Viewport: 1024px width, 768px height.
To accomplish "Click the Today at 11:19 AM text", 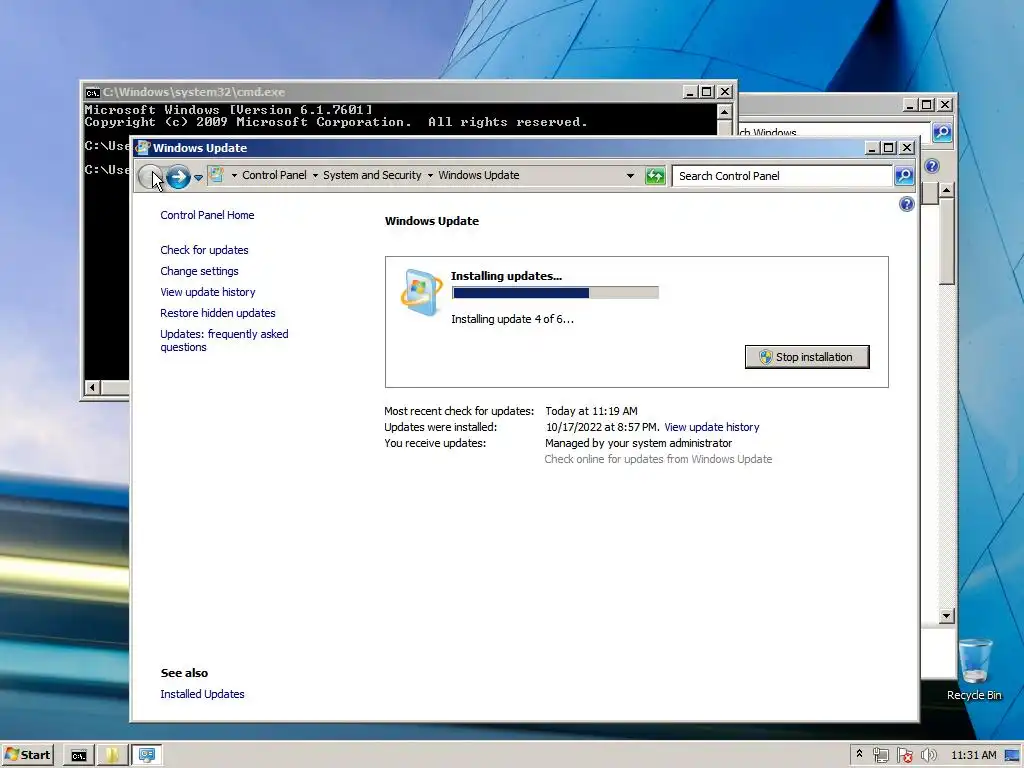I will coord(591,411).
